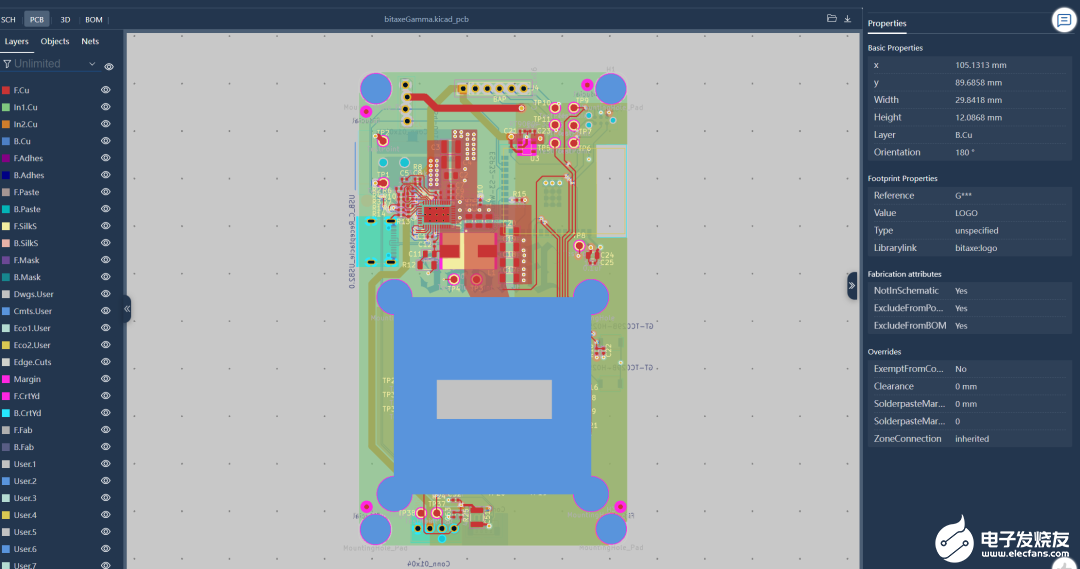Click the Value field LOGO
Image resolution: width=1080 pixels, height=569 pixels.
(966, 213)
